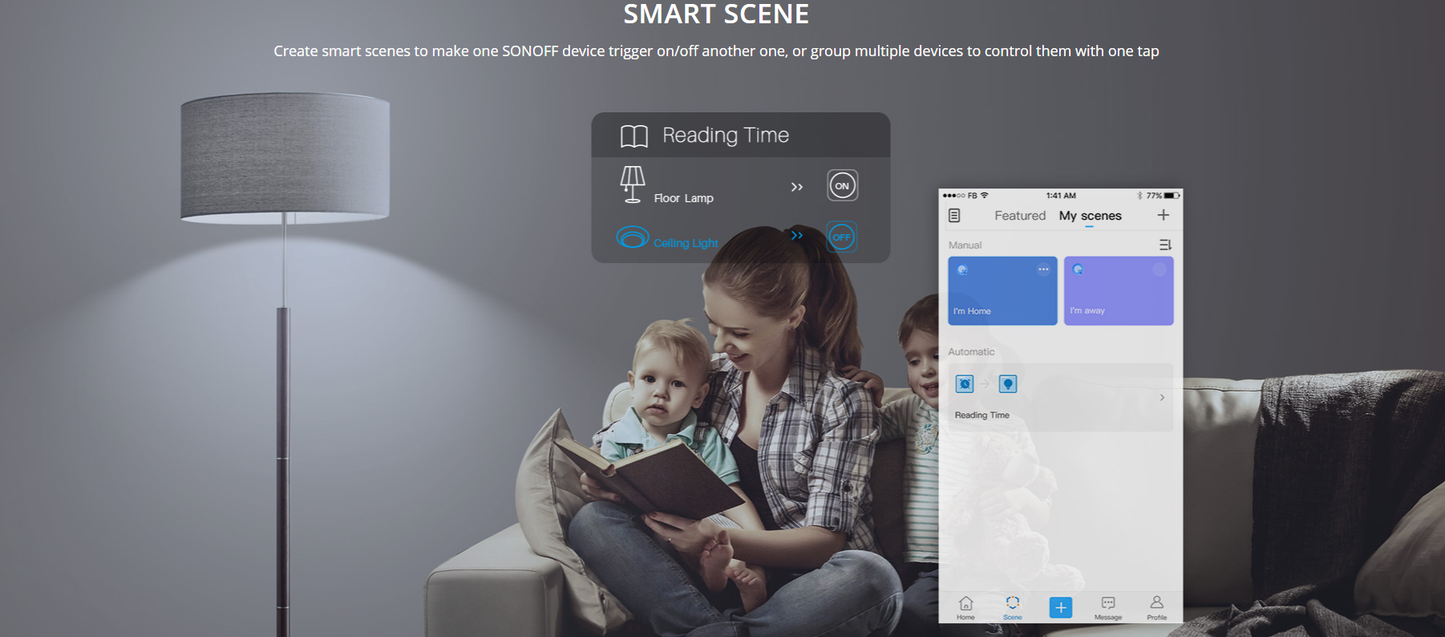Open the list icon left of Featured
The image size is (1445, 637).
click(954, 216)
